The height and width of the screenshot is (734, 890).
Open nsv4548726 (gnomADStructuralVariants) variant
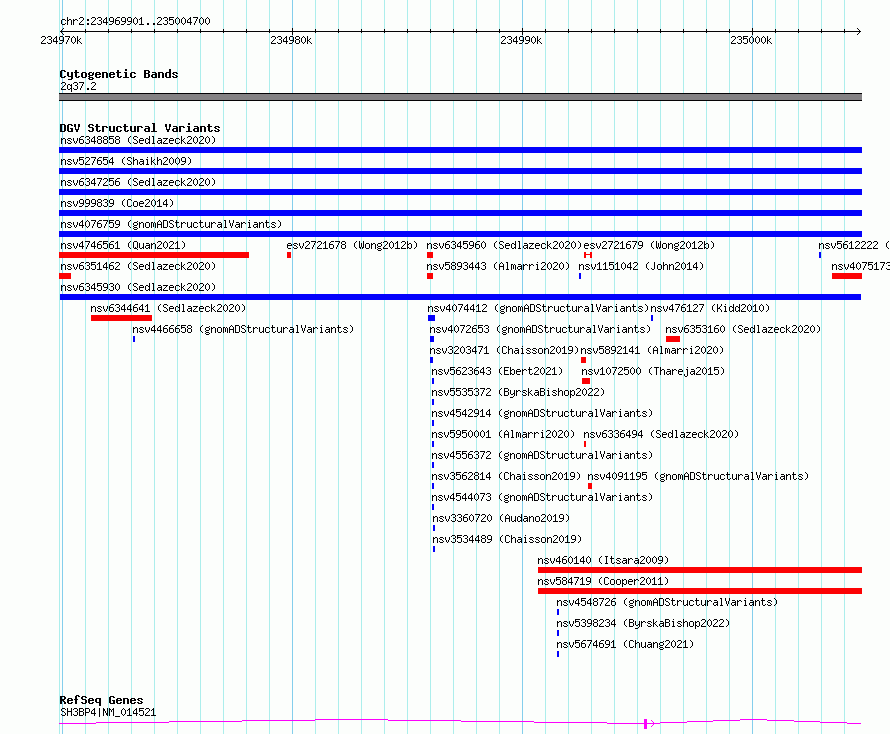tap(667, 602)
